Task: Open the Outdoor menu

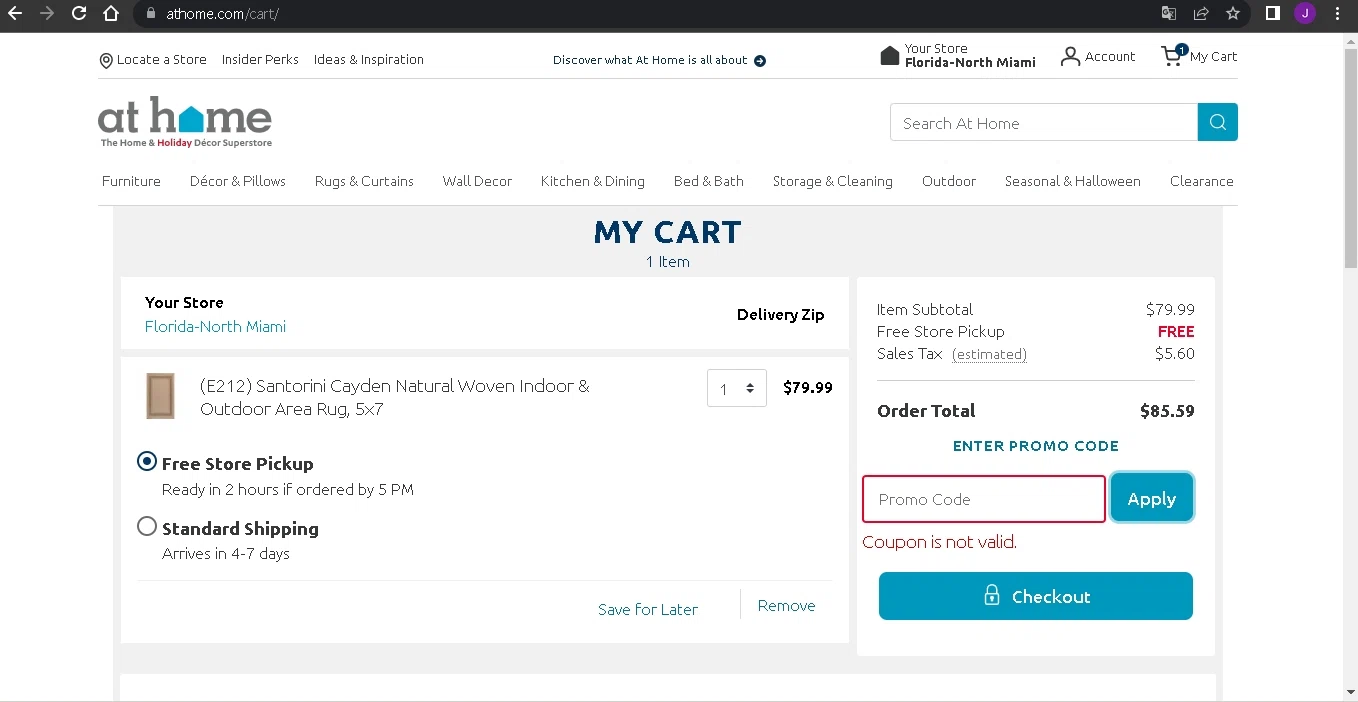Action: coord(949,181)
